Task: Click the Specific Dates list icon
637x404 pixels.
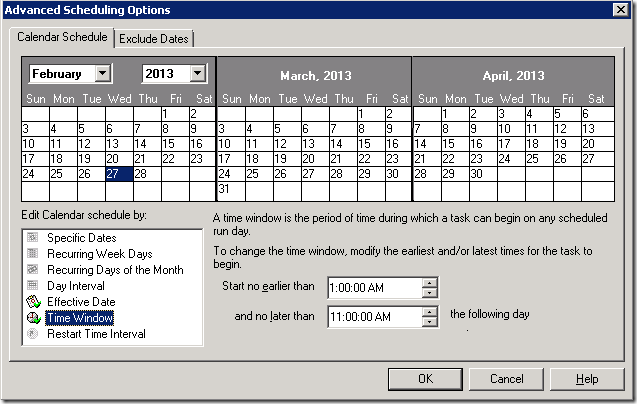Action: (33, 238)
